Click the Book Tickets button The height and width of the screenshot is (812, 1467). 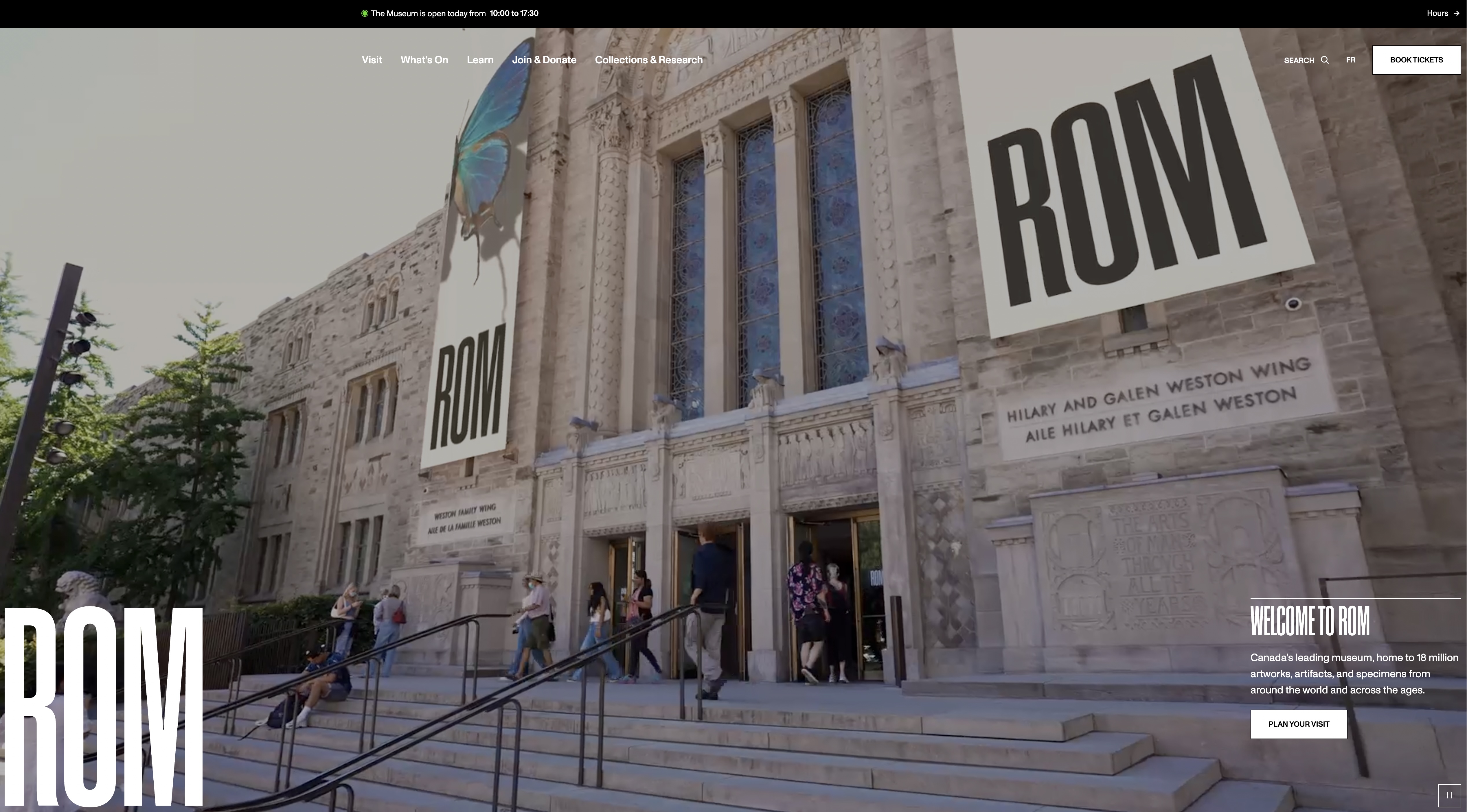click(1416, 60)
